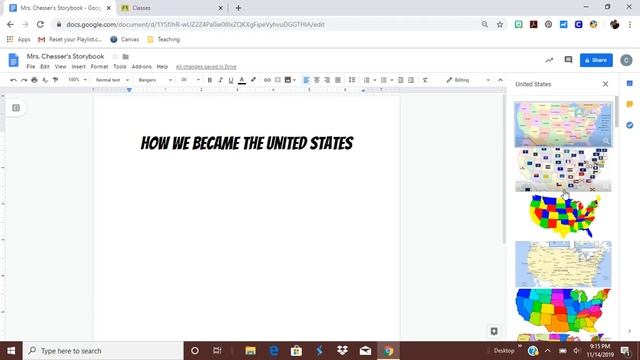
Task: Open Tasks in the side panel
Action: 629,125
